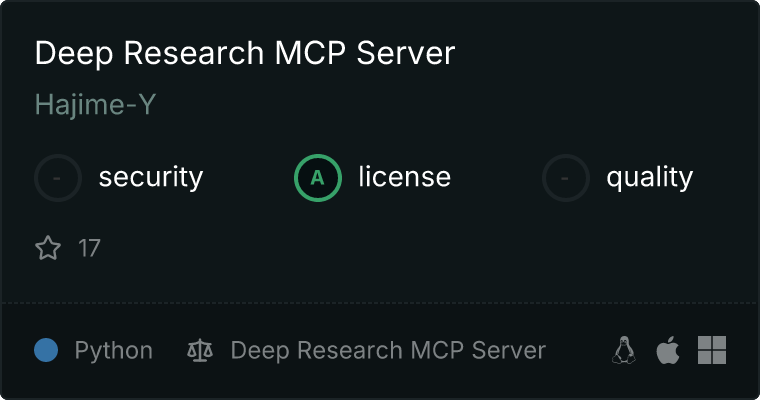This screenshot has width=760, height=400.
Task: Click the footer Deep Research MCP Server license text
Action: [x=388, y=351]
